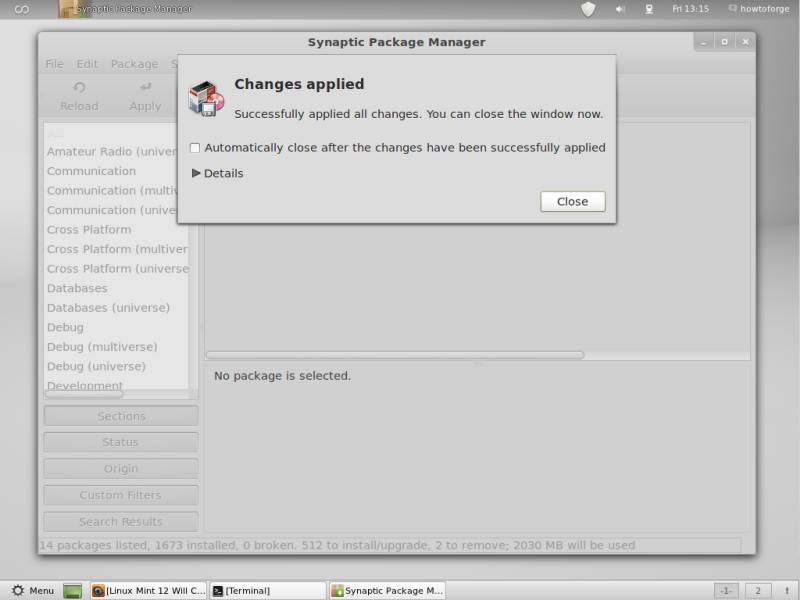This screenshot has height=600, width=800.
Task: Click the exclamation icon in the bottom panel
Action: point(787,591)
